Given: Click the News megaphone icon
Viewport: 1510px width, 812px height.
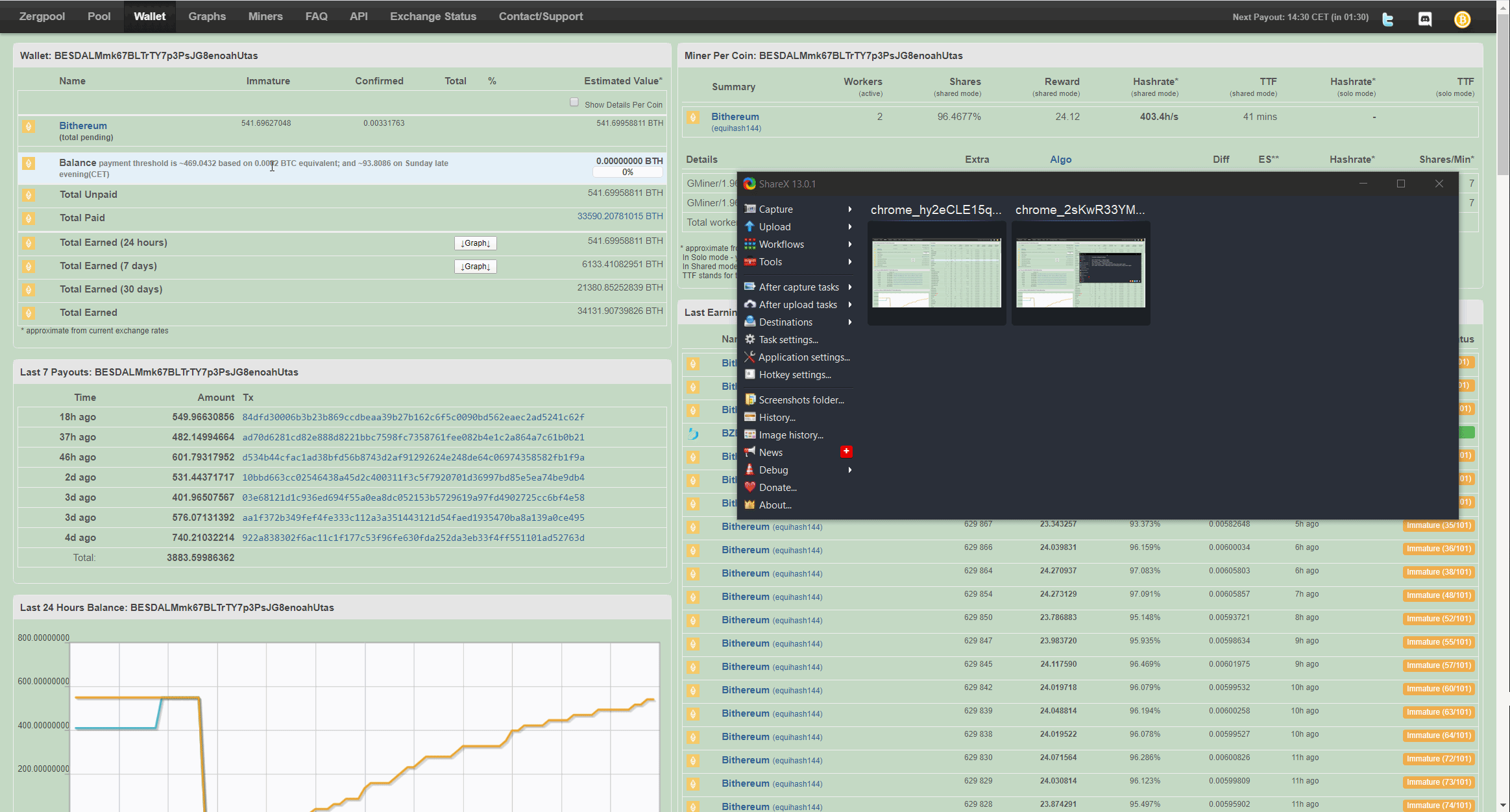Looking at the screenshot, I should click(750, 452).
